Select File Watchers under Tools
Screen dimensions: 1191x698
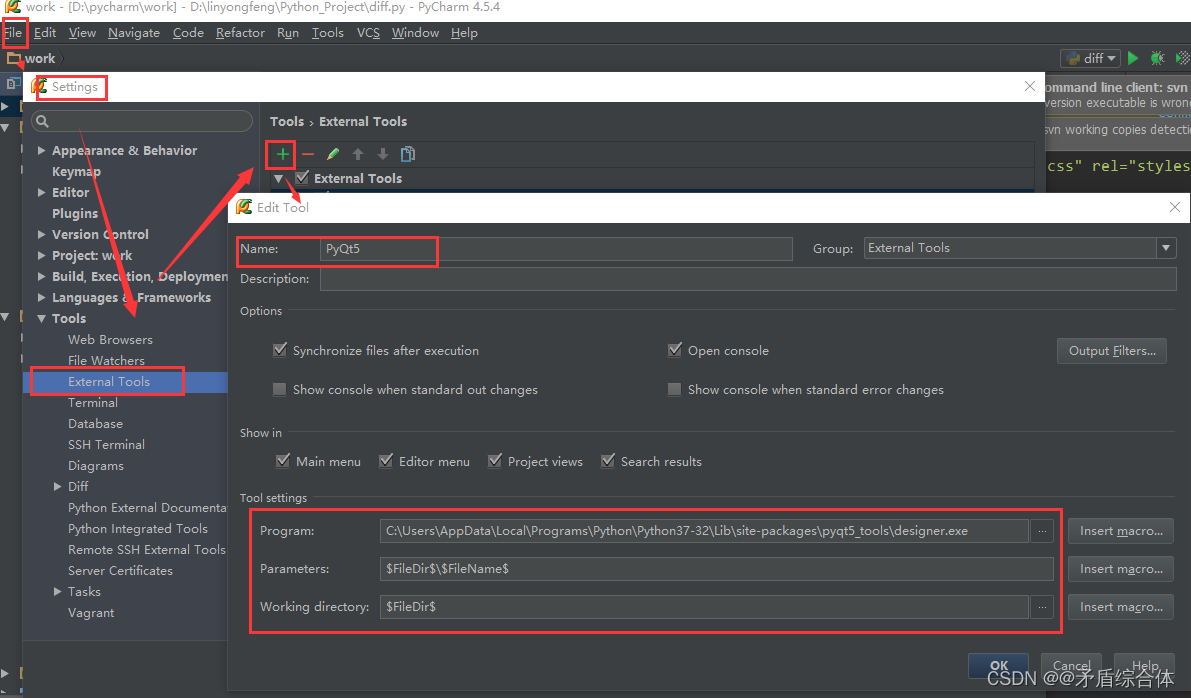coord(106,361)
